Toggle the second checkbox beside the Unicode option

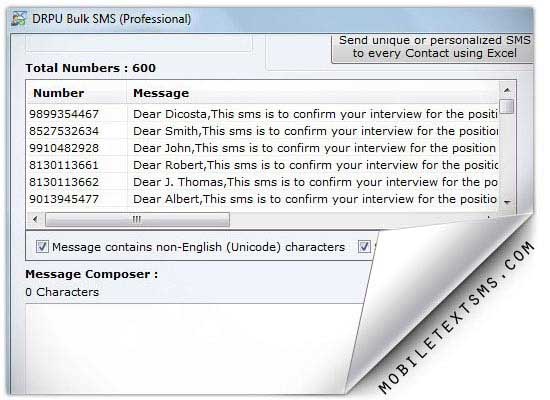coord(364,246)
